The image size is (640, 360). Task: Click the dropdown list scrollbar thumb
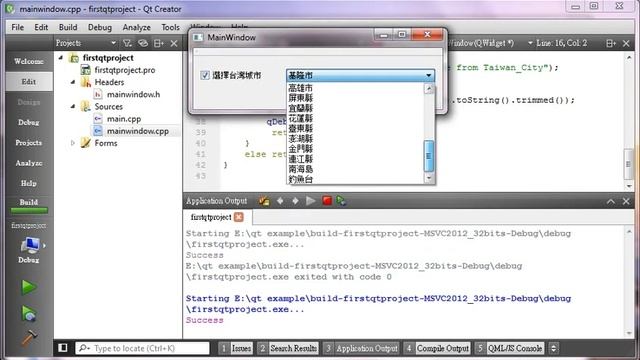point(429,156)
